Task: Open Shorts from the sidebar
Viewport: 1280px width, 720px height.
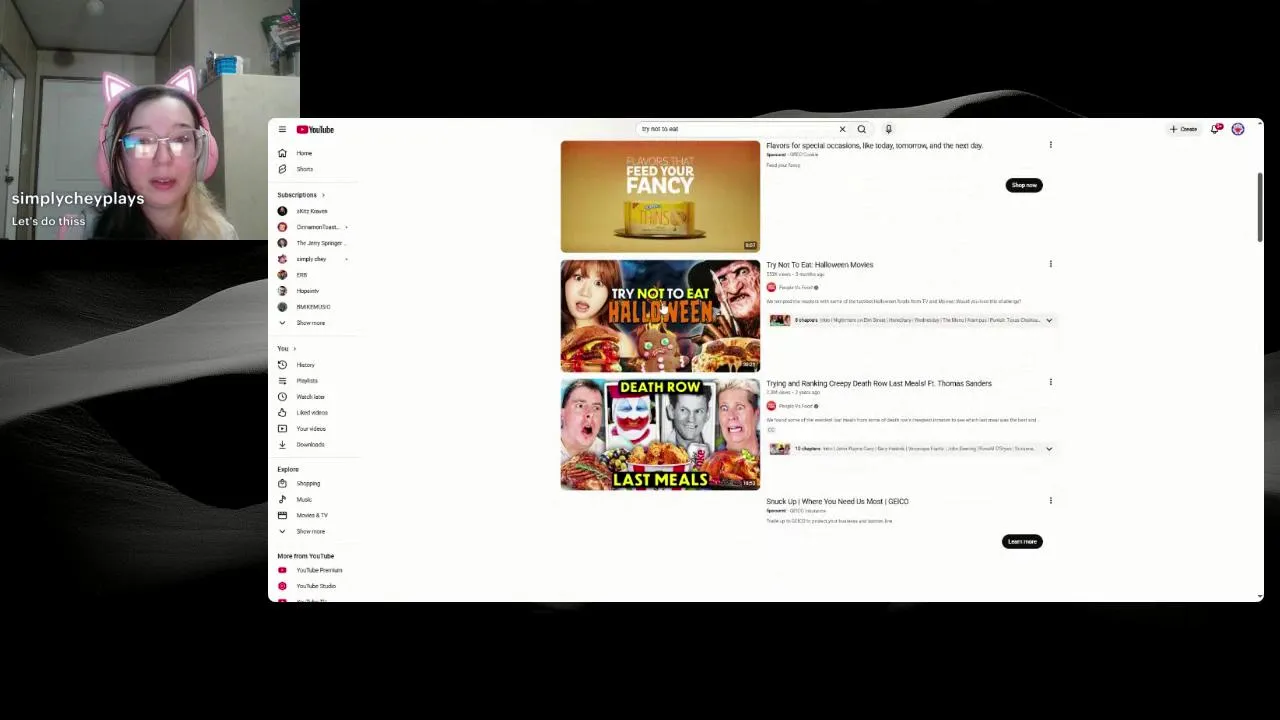Action: (x=304, y=169)
